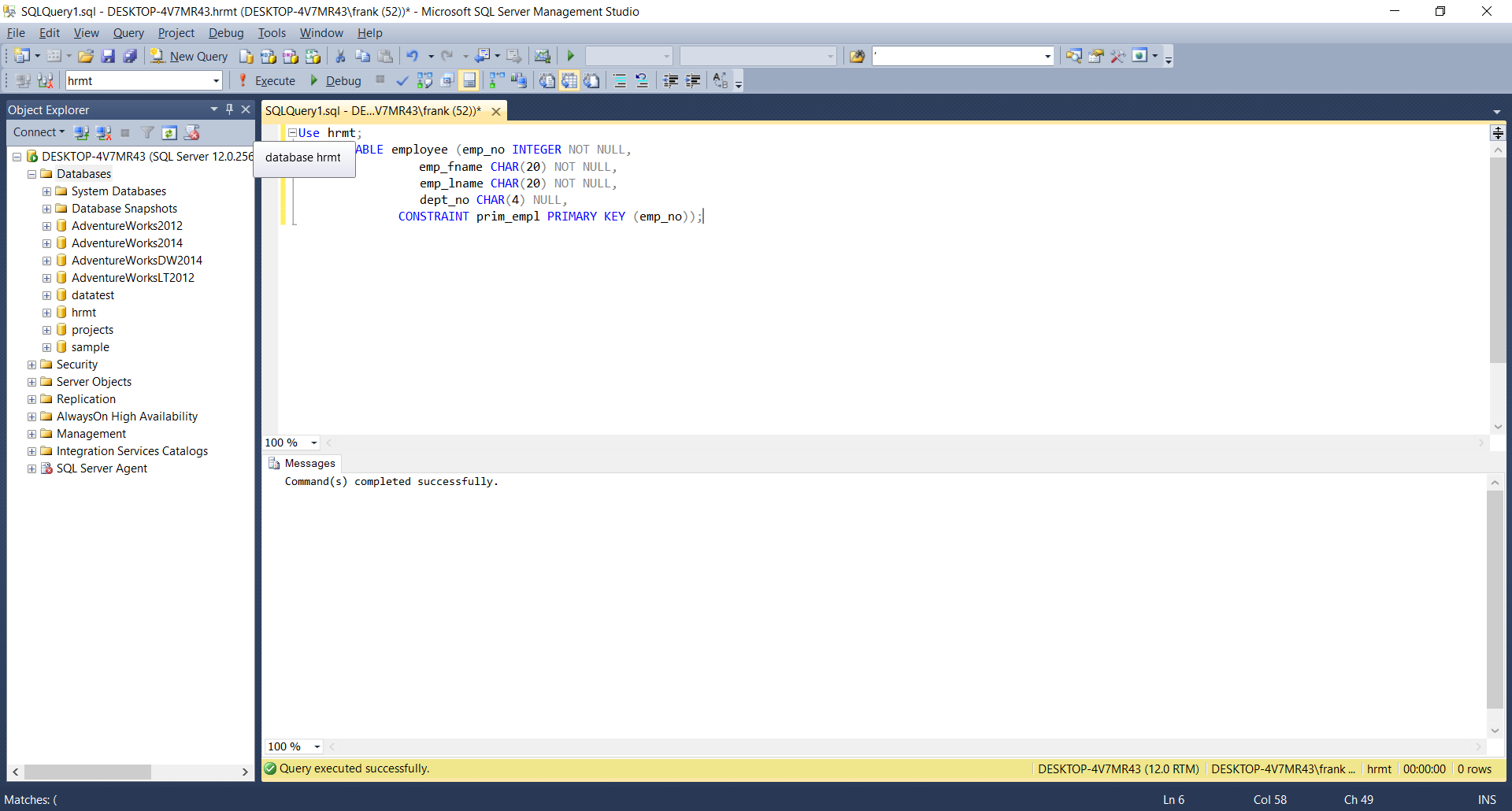Click the Execute button
This screenshot has width=1512, height=811.
tap(267, 80)
